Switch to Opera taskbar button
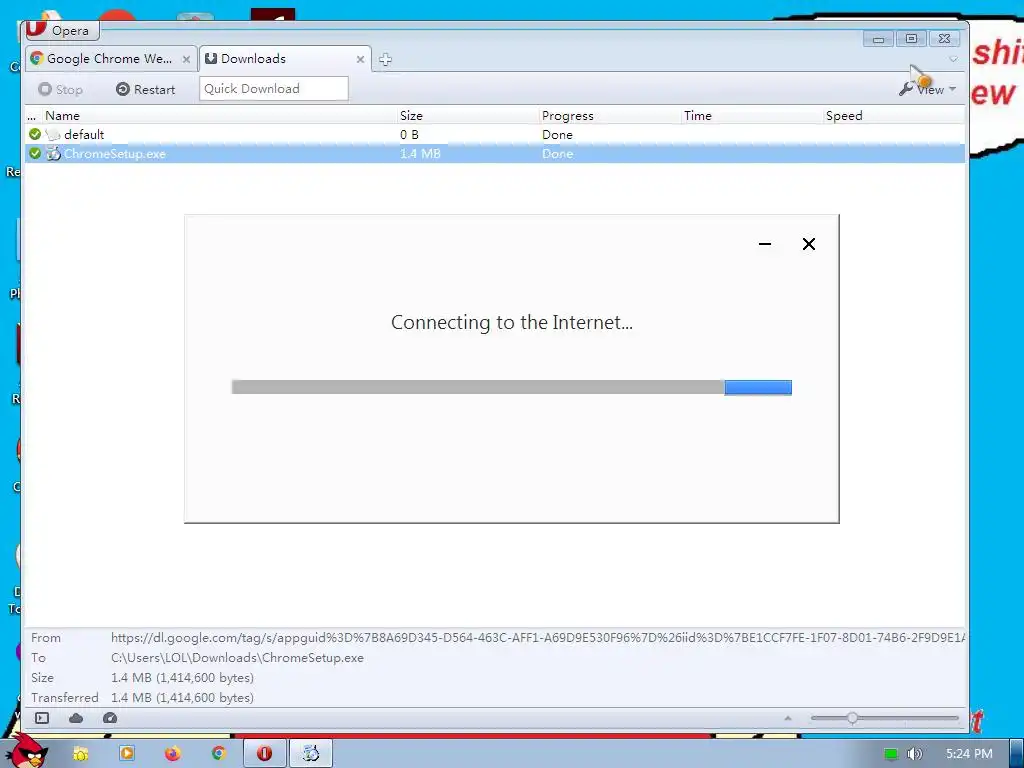Screen dimensions: 1024x768 click(x=265, y=754)
